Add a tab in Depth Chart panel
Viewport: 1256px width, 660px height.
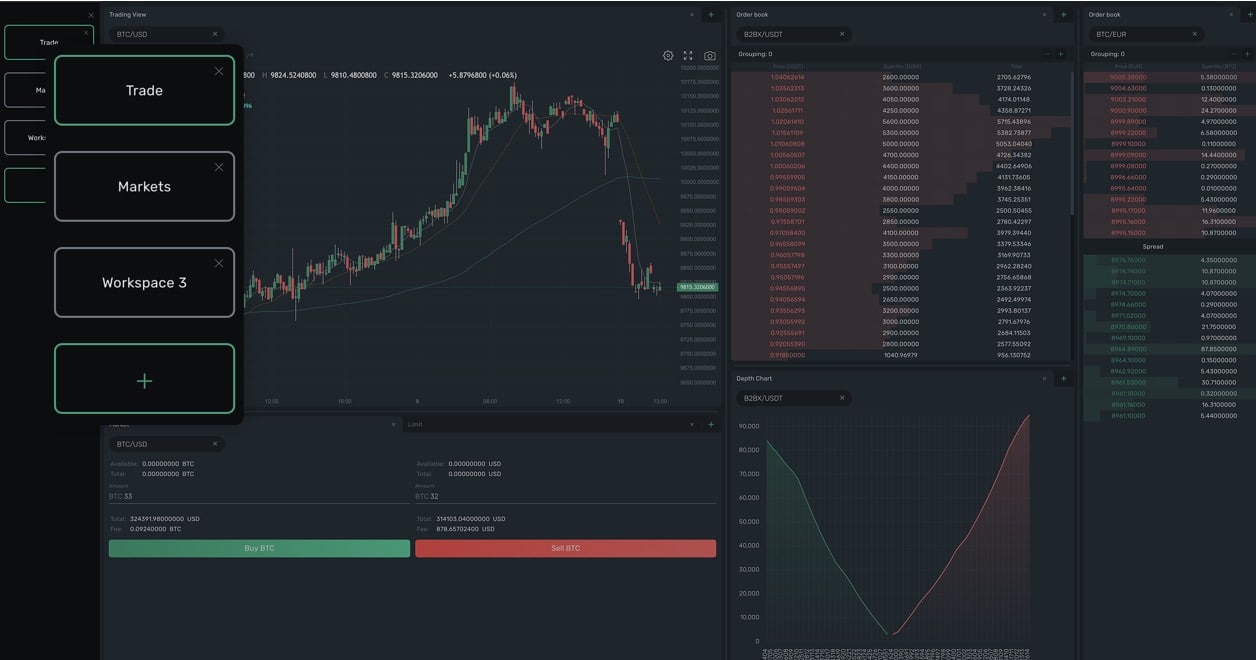click(1063, 379)
